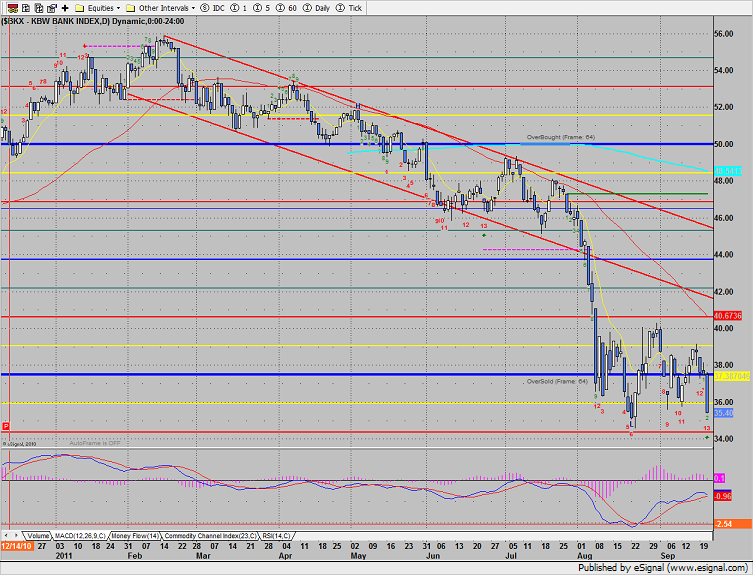Screen dimensions: 753x575
Task: Click the cyan 48.5413 price label
Action: pyautogui.click(x=728, y=171)
